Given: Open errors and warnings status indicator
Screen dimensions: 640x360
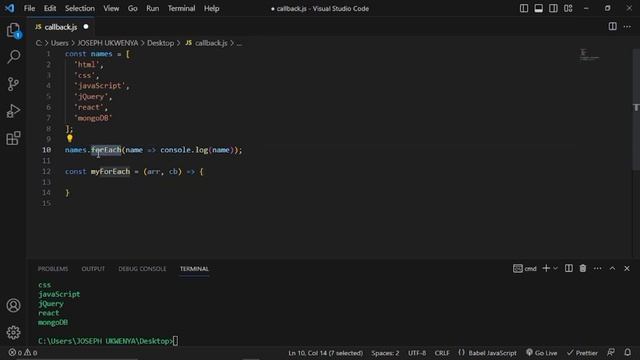Looking at the screenshot, I should pyautogui.click(x=23, y=353).
